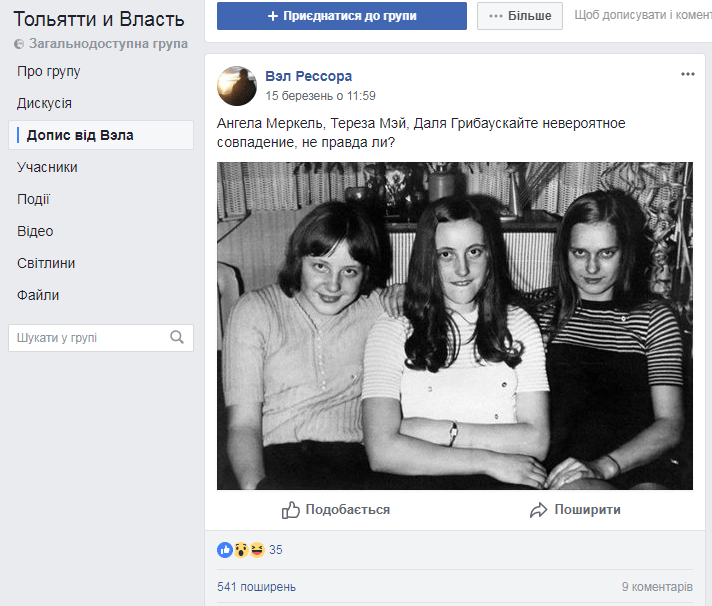This screenshot has width=712, height=606.
Task: Click the Шукати у групі search field
Action: click(x=88, y=338)
